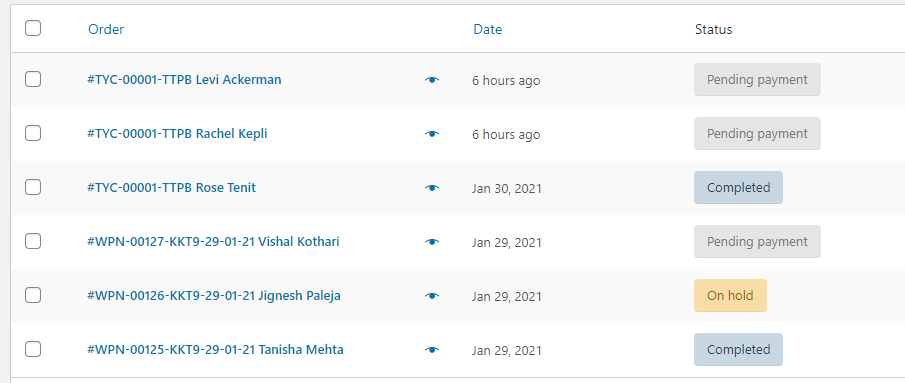Open the #WPN-00125 Tanisha Mehta order
905x383 pixels.
215,350
